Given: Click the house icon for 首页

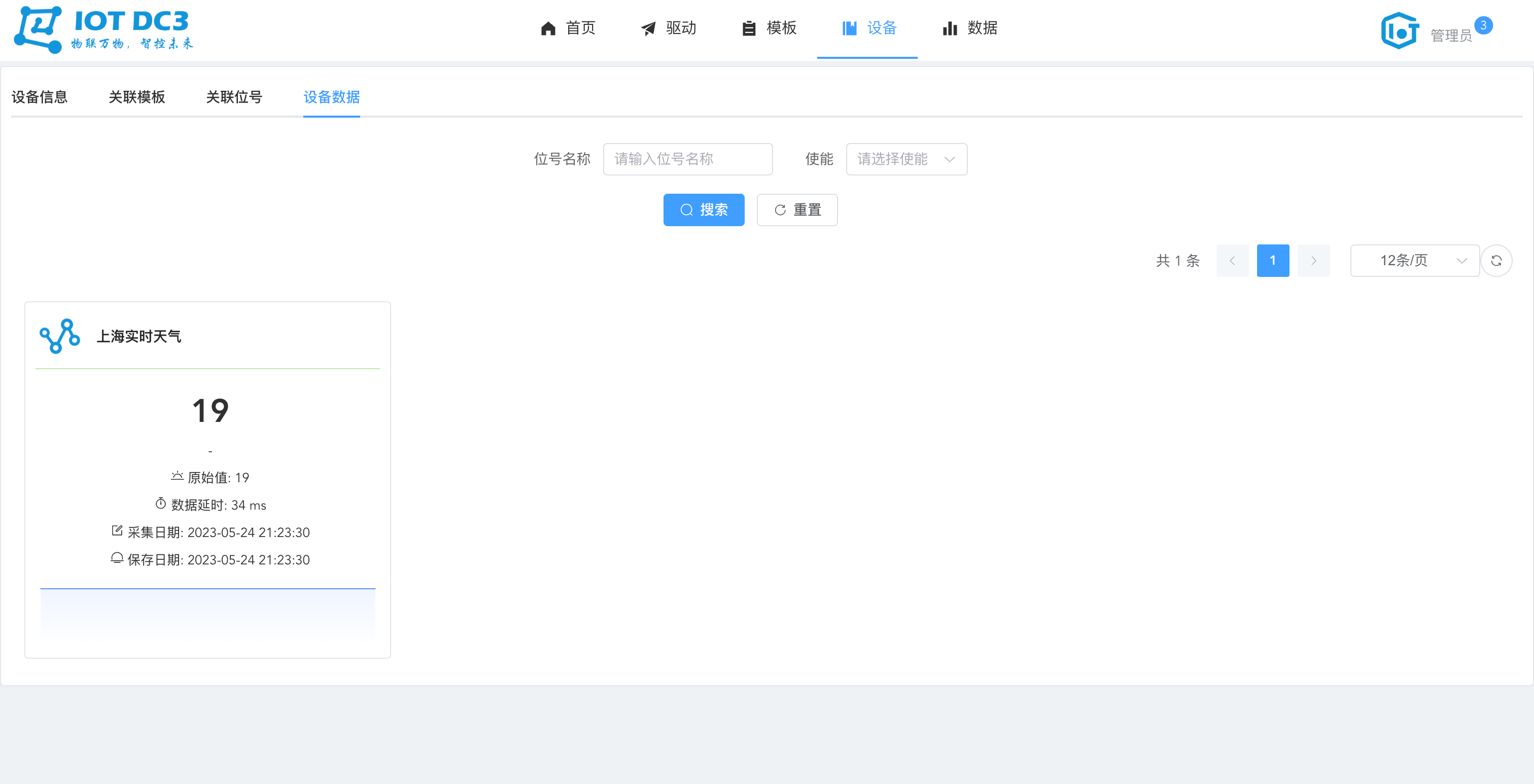Looking at the screenshot, I should point(548,28).
